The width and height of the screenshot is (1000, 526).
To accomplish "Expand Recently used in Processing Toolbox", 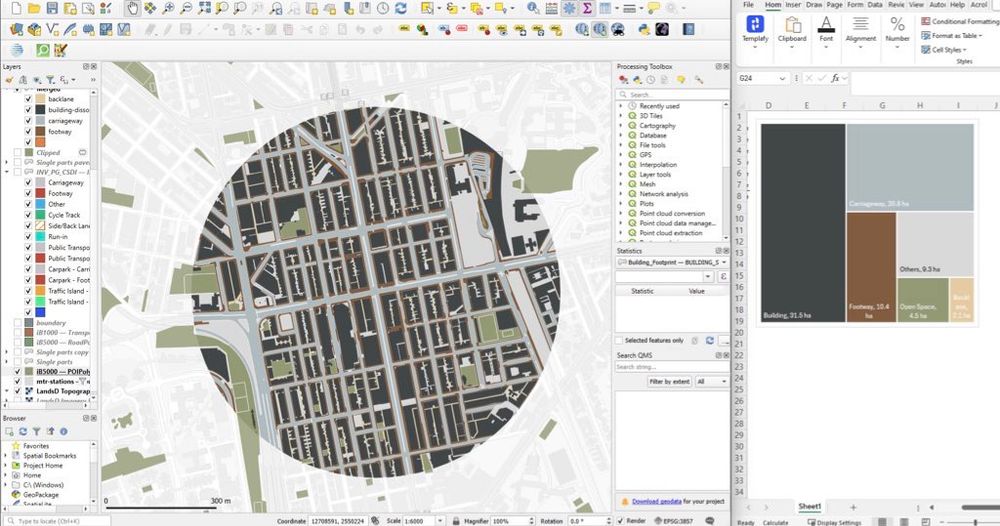I will point(621,106).
